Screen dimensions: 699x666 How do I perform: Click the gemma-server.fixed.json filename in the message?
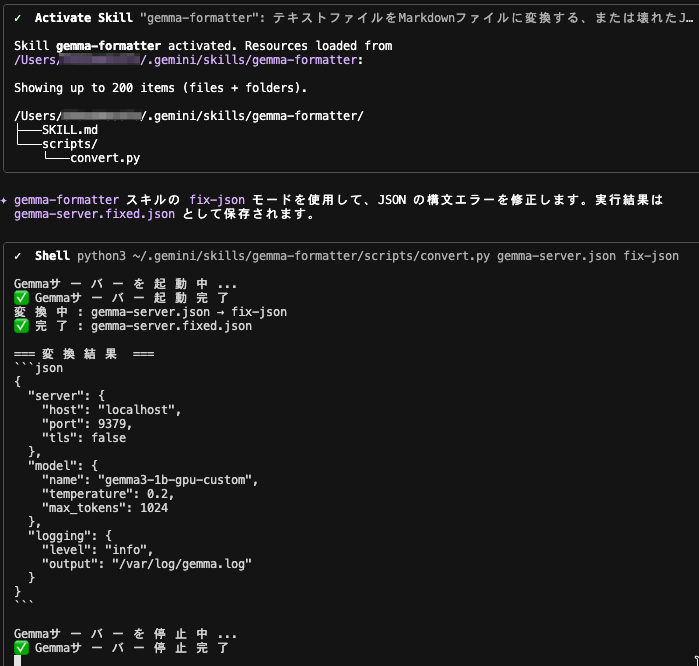(x=94, y=214)
